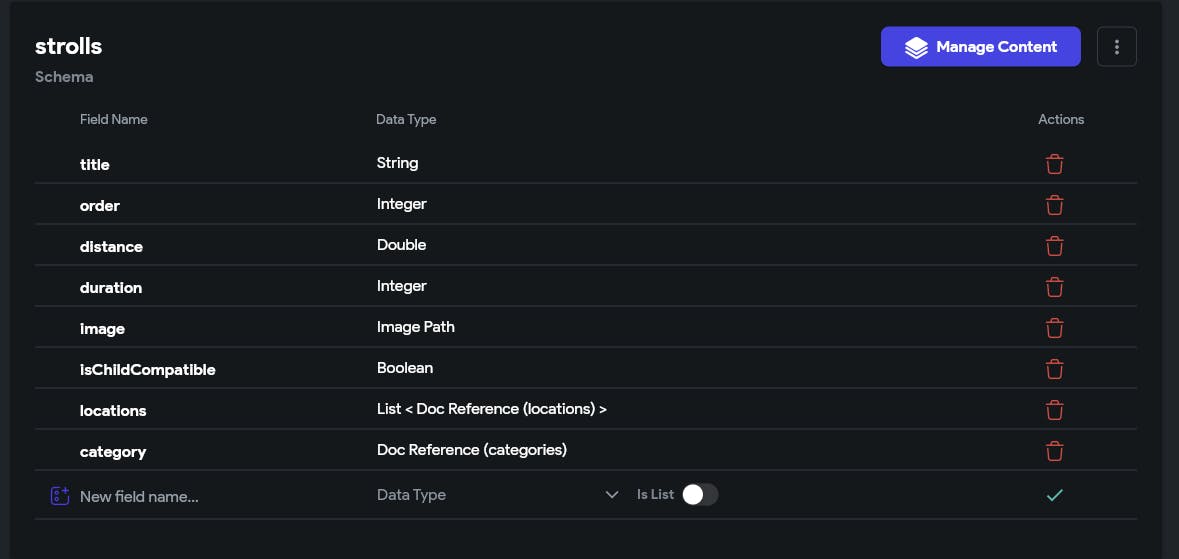The height and width of the screenshot is (559, 1179).
Task: Delete the order field
Action: 1054,205
